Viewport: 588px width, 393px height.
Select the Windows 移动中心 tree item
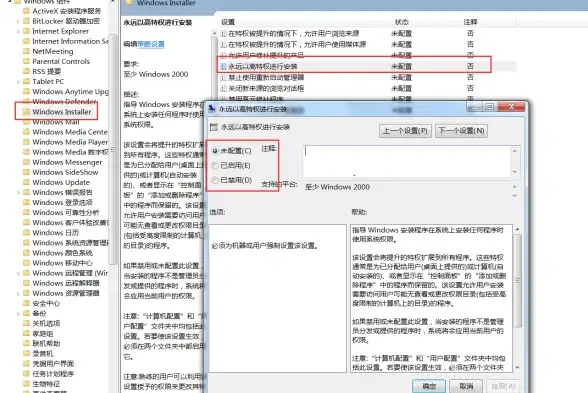point(62,263)
